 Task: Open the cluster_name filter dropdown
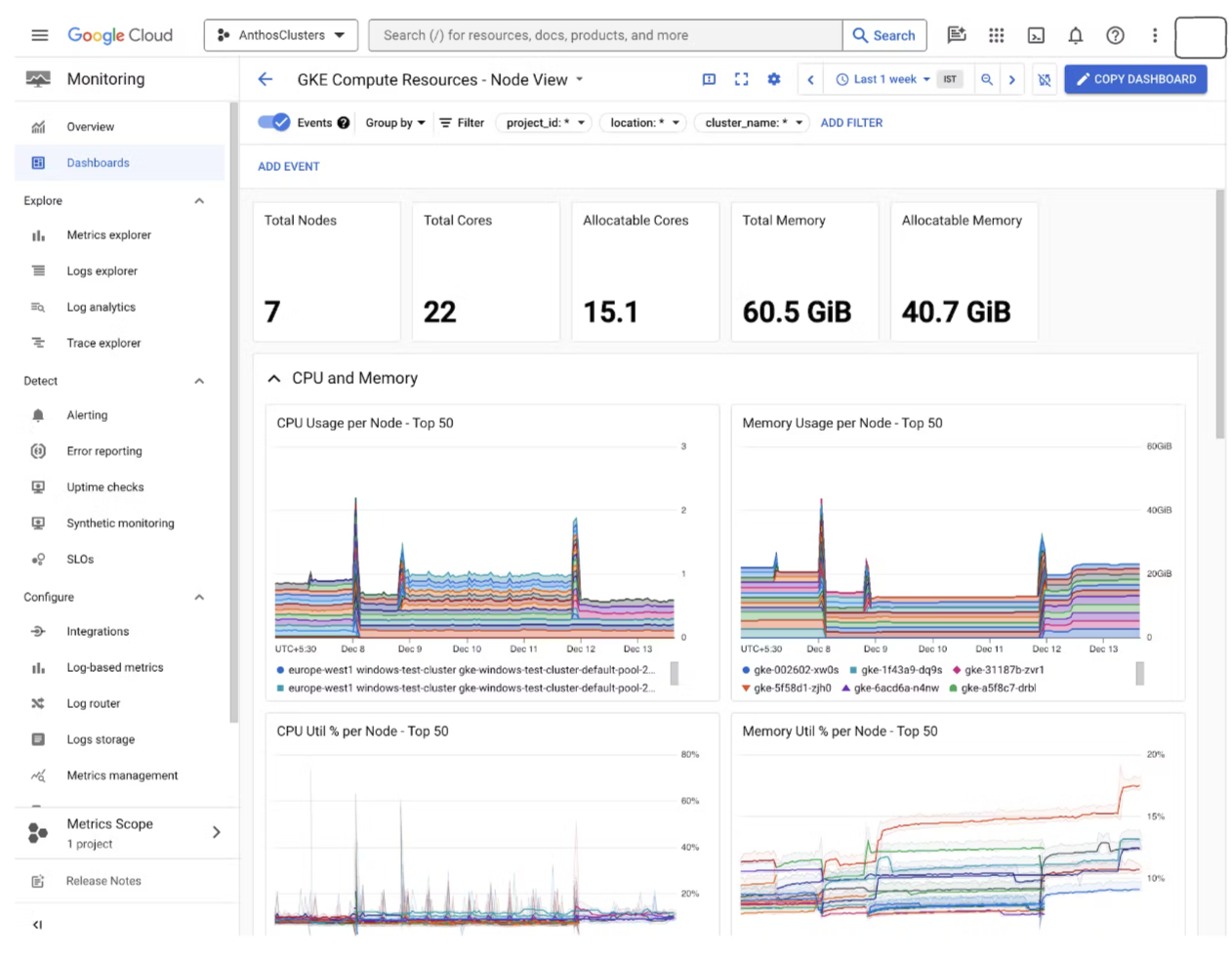(x=753, y=123)
